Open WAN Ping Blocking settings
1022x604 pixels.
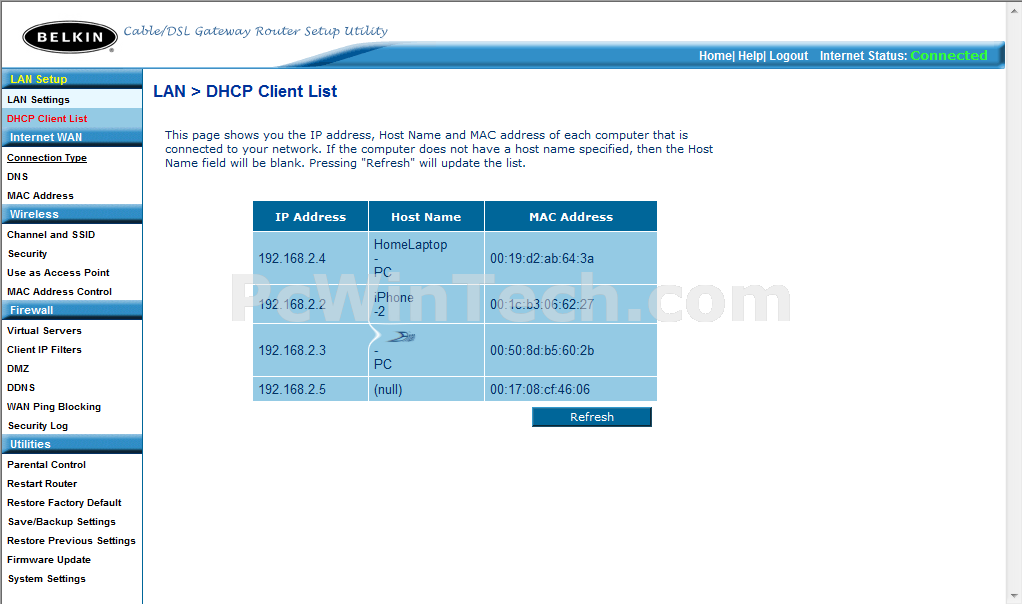[54, 407]
